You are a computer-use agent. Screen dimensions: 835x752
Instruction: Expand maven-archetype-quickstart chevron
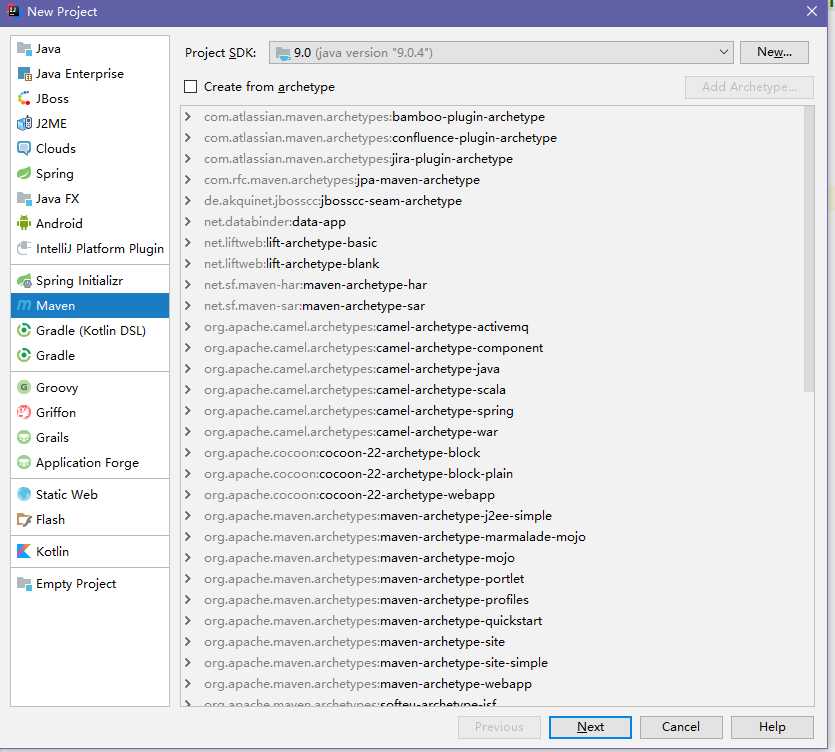click(188, 620)
